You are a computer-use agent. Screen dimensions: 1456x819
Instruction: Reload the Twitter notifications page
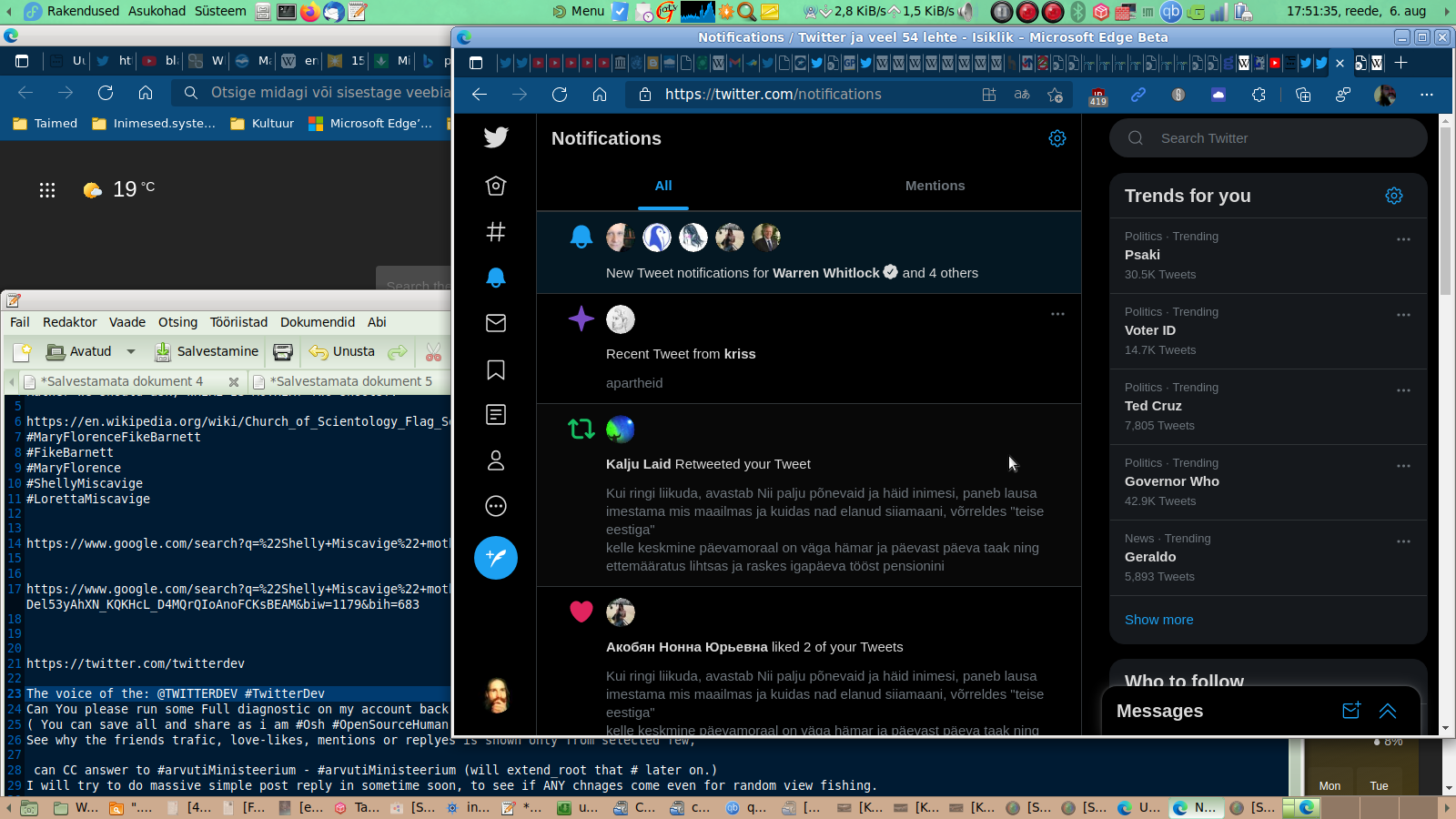pyautogui.click(x=560, y=94)
